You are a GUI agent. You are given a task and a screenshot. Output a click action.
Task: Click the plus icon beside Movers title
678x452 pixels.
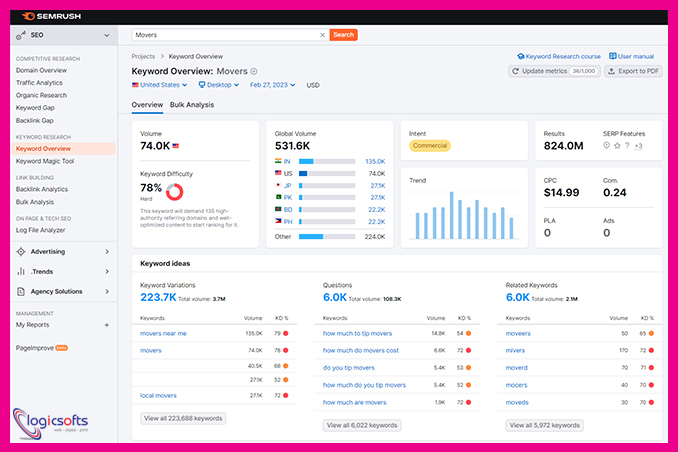(254, 72)
